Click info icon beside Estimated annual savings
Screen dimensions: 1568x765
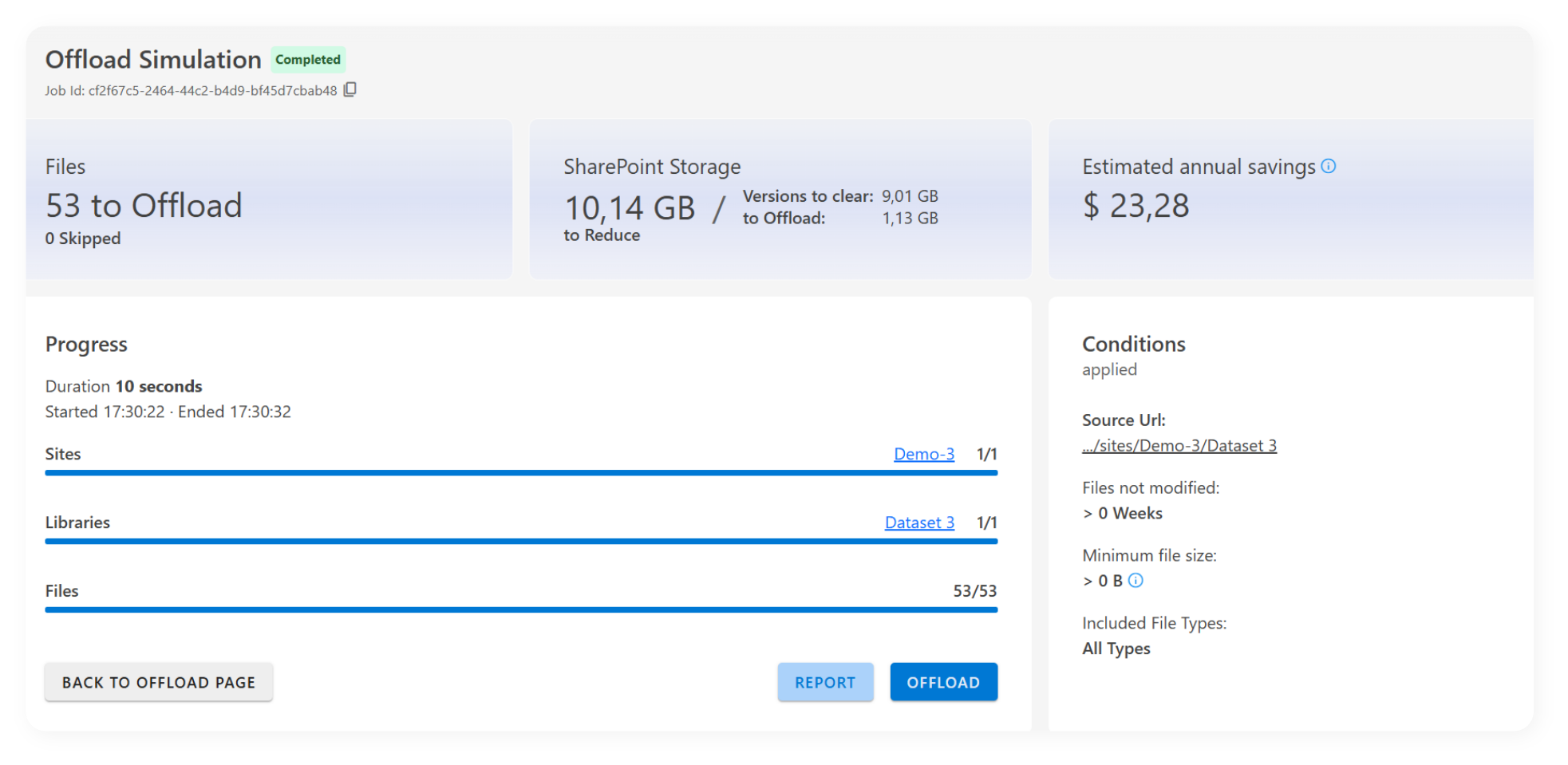[1328, 166]
